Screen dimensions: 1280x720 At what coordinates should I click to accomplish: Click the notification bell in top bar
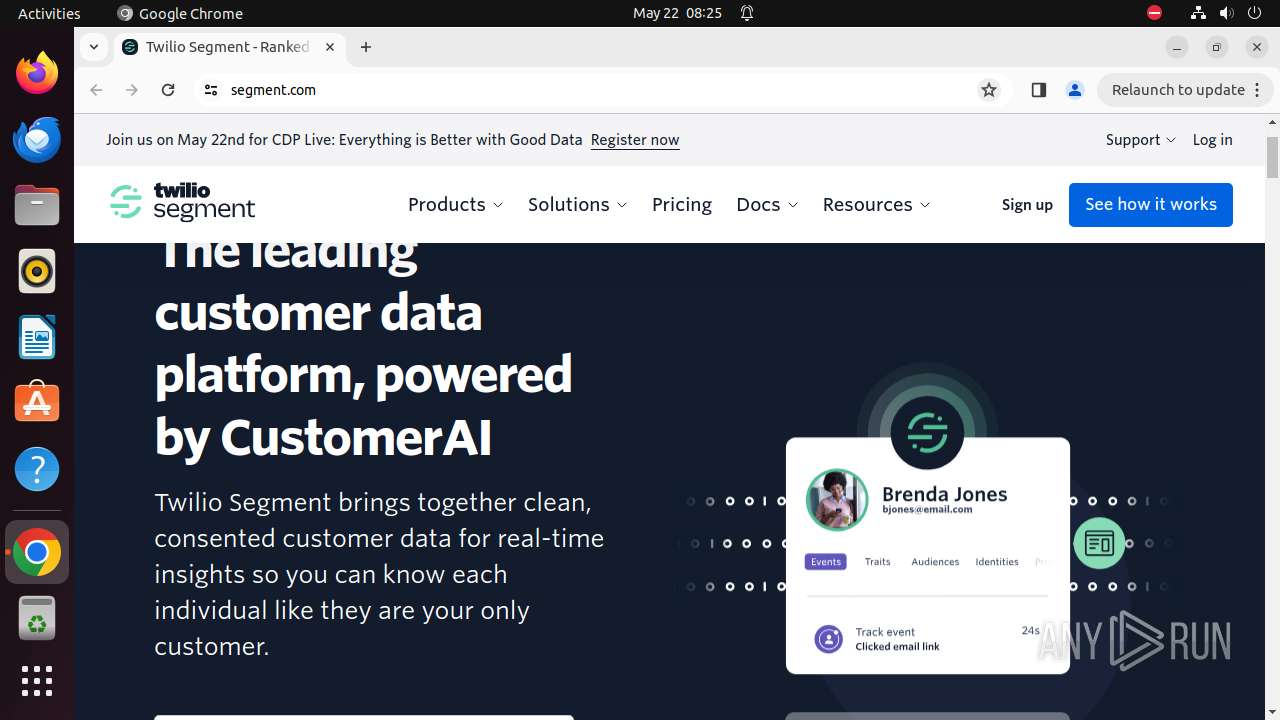click(x=747, y=13)
